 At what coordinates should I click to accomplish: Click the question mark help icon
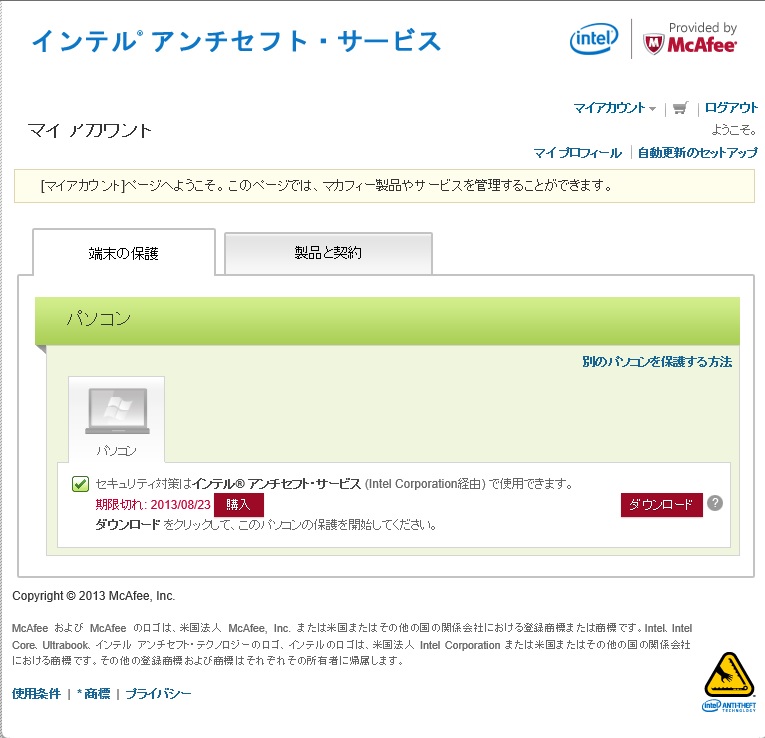pyautogui.click(x=715, y=503)
